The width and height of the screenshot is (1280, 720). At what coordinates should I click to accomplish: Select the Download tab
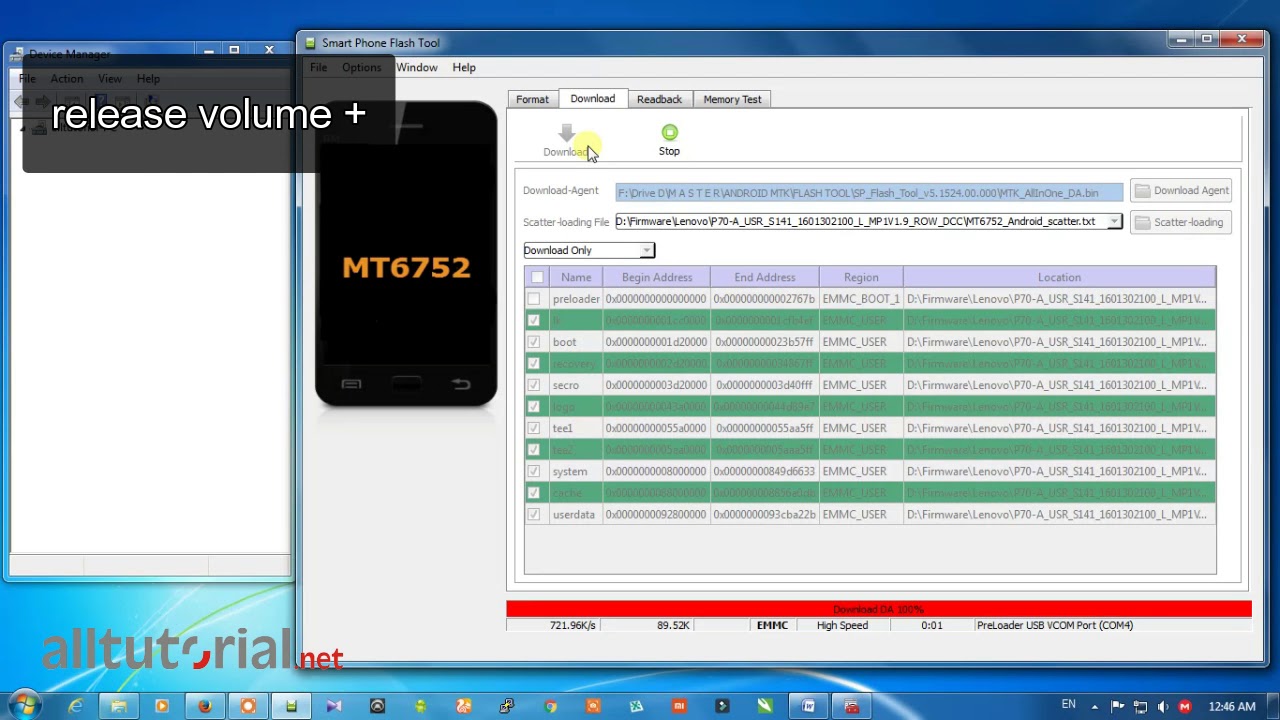tap(593, 98)
